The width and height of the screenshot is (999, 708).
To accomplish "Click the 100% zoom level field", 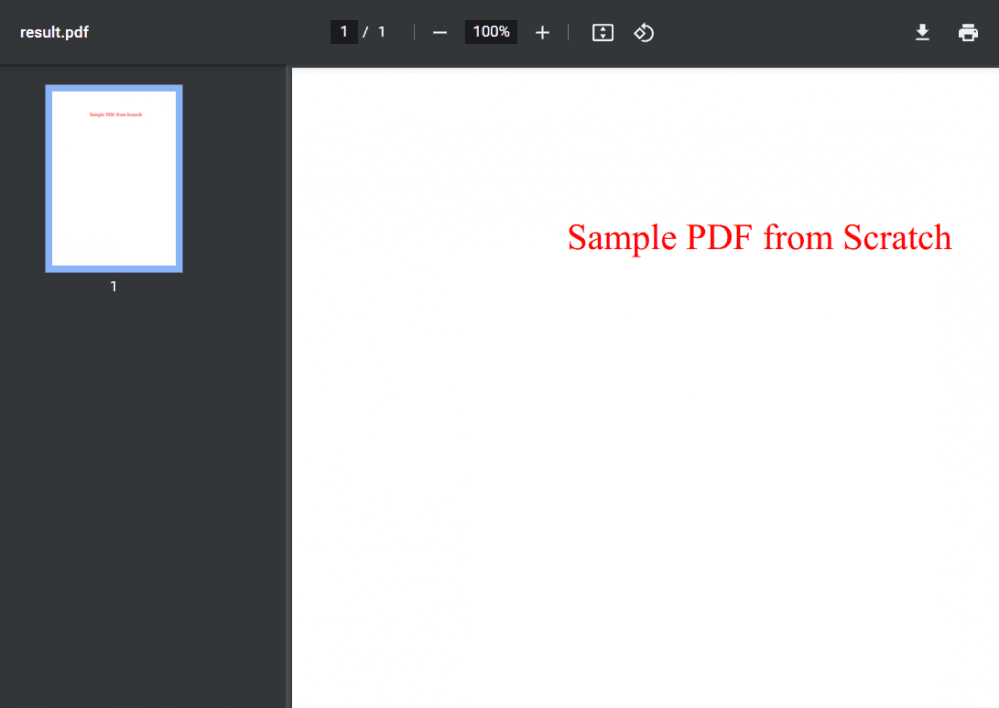I will click(x=491, y=32).
